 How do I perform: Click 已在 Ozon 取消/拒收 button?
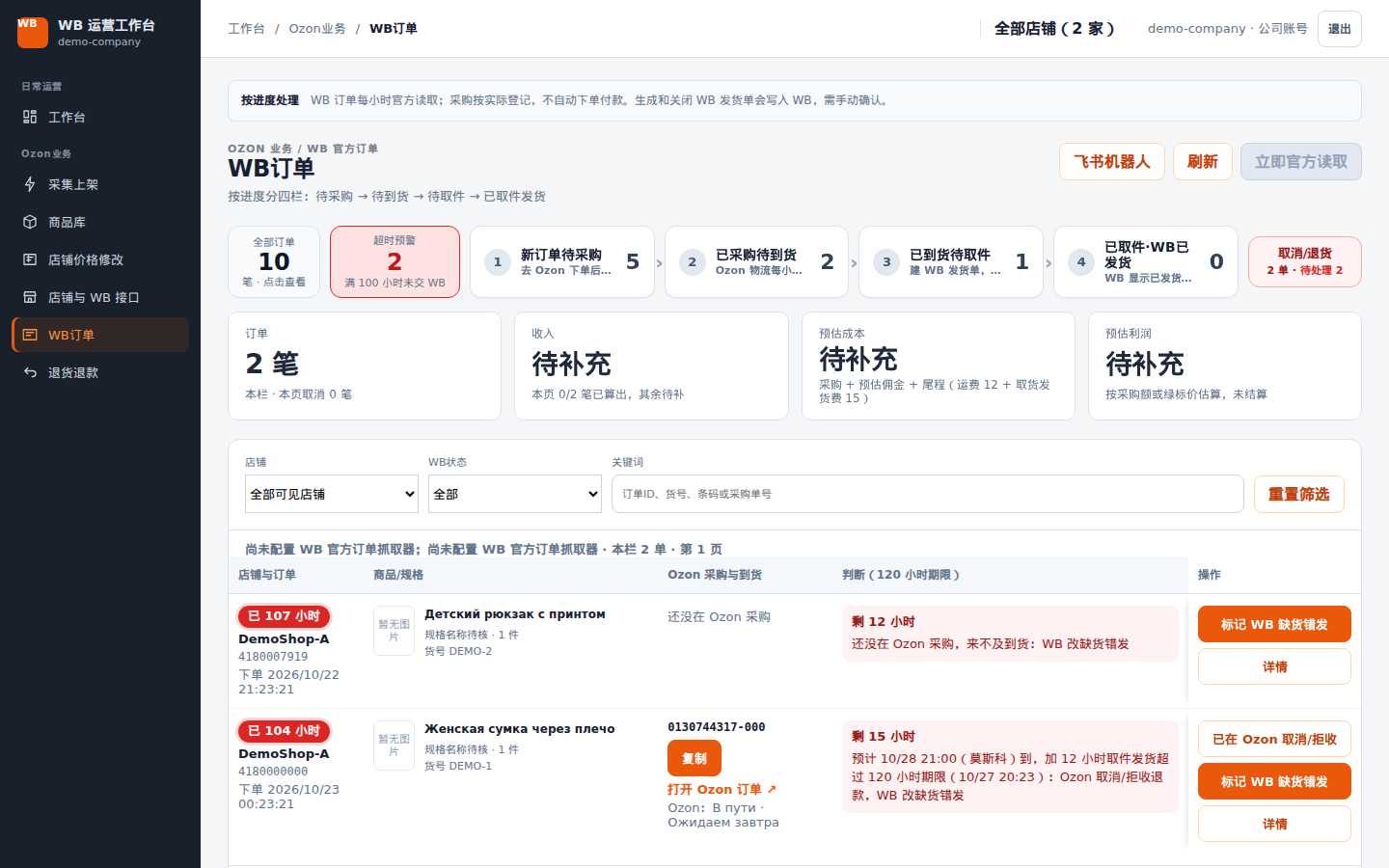[x=1274, y=739]
